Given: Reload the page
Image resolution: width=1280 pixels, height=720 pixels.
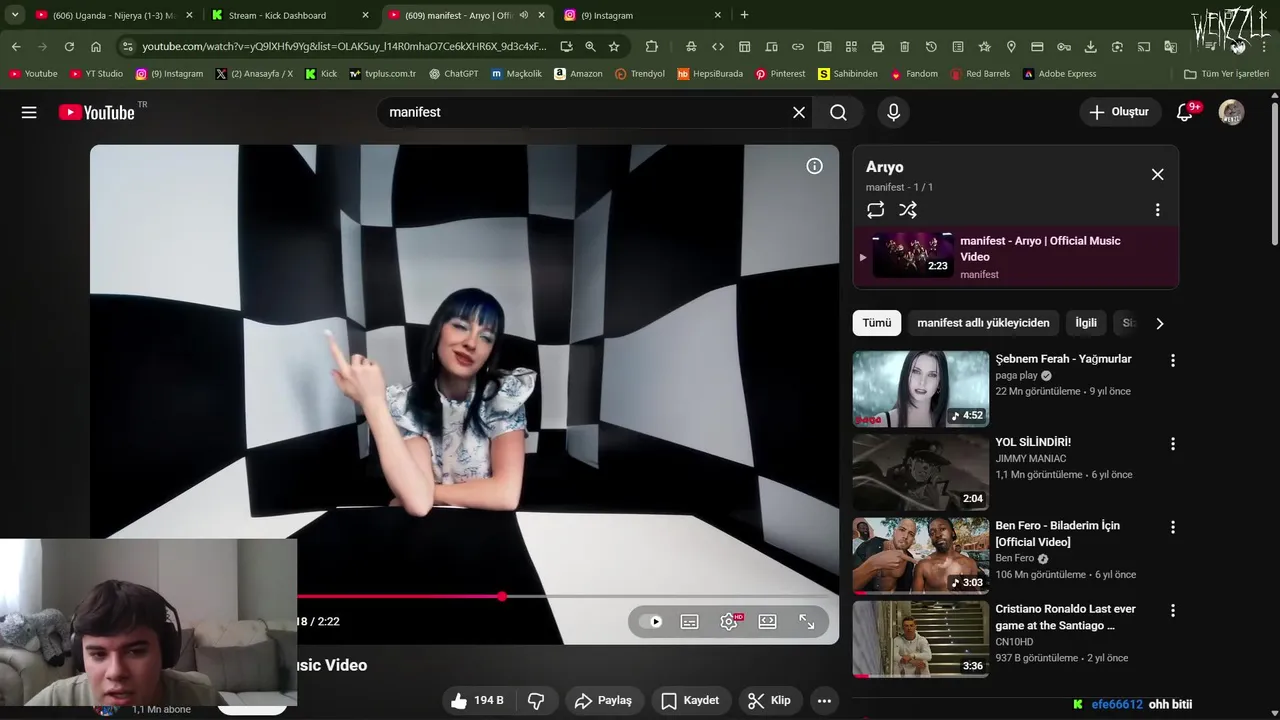Looking at the screenshot, I should point(69,46).
